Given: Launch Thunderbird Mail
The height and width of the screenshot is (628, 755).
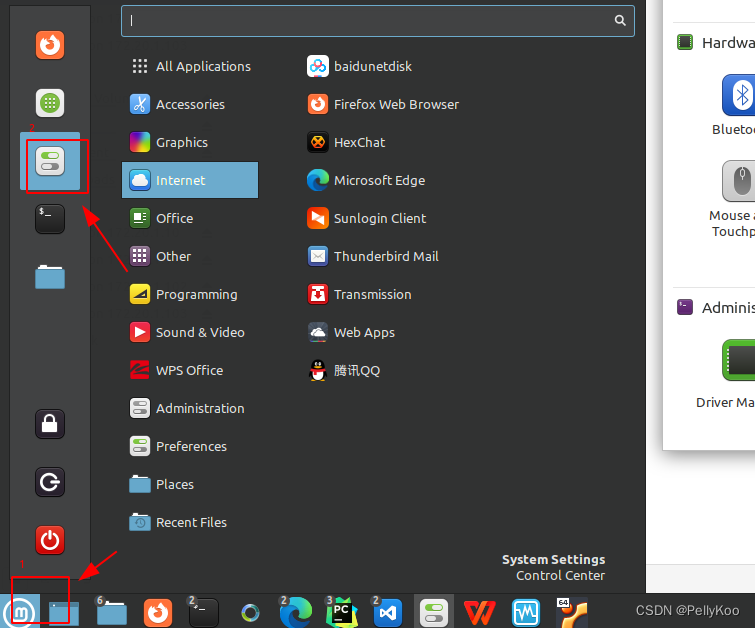Looking at the screenshot, I should [x=373, y=256].
